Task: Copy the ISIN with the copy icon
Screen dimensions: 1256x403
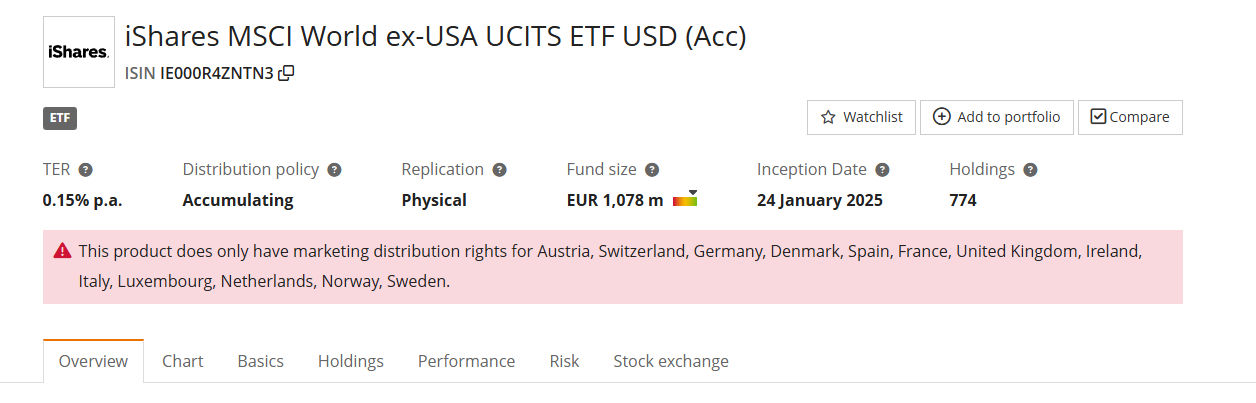Action: pos(286,72)
